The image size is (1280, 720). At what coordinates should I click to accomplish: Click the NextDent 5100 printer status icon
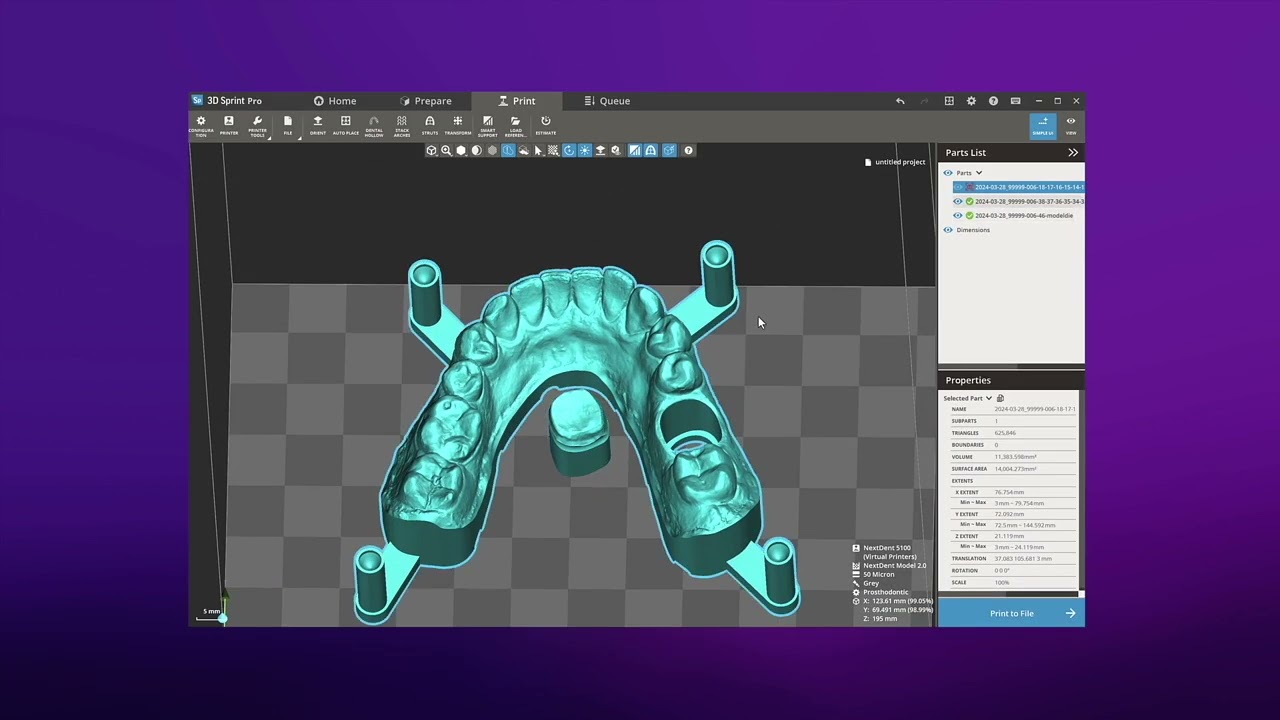[856, 548]
